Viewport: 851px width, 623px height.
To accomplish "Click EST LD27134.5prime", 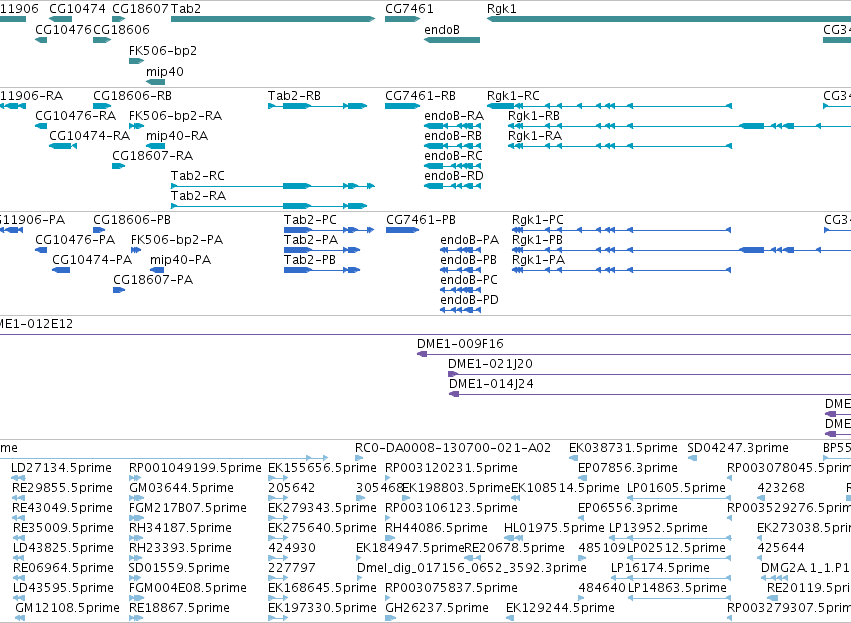I will [18, 478].
